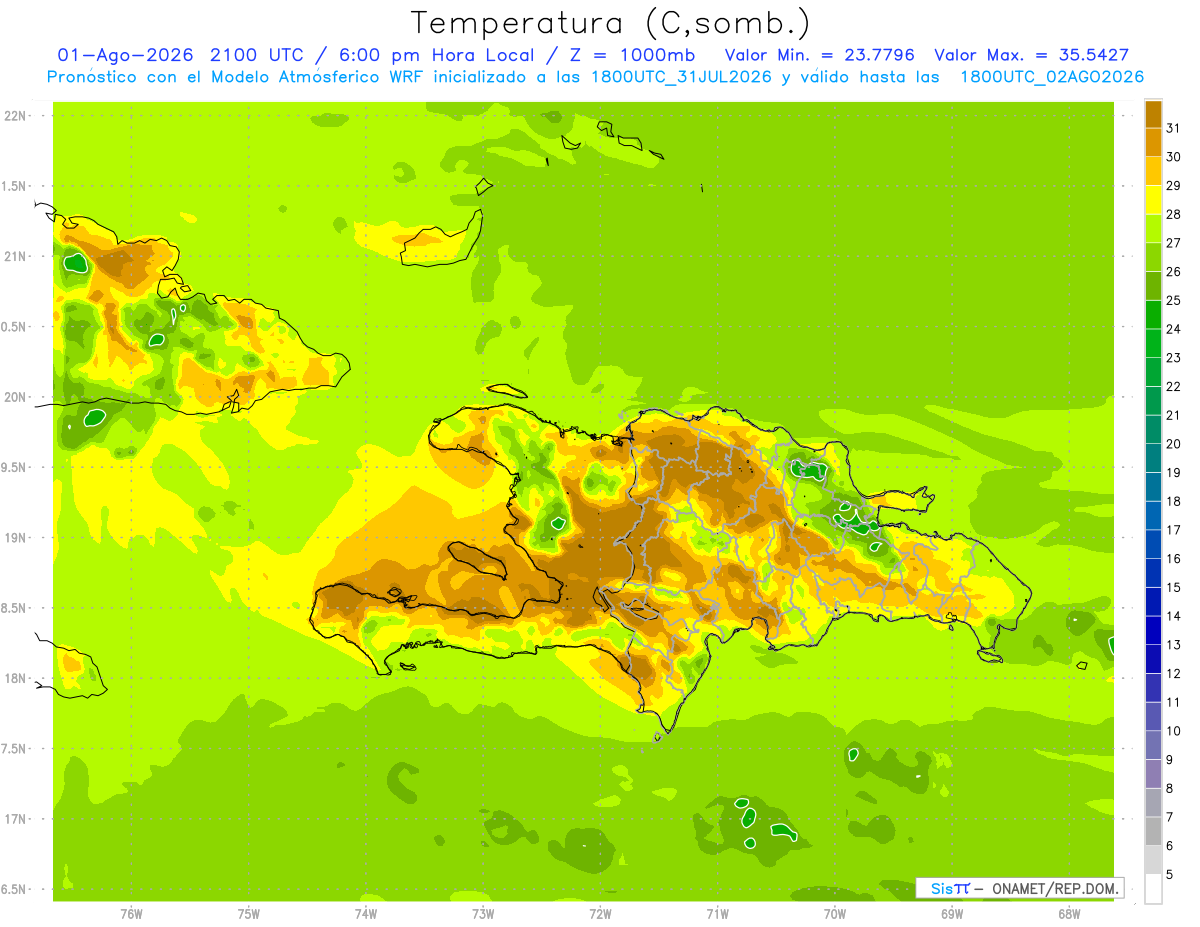Click the '74W' longitude label
This screenshot has width=1200, height=927.
click(x=365, y=913)
